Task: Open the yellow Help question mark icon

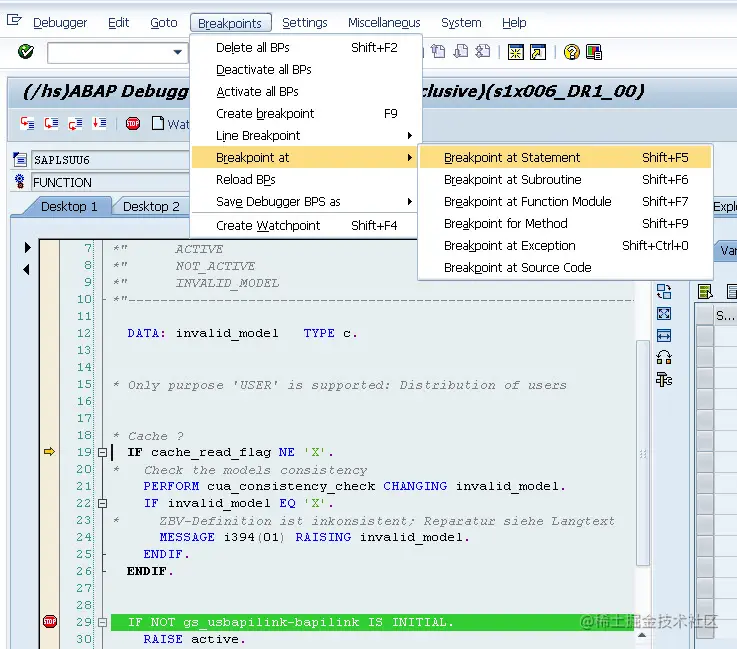Action: 572,52
